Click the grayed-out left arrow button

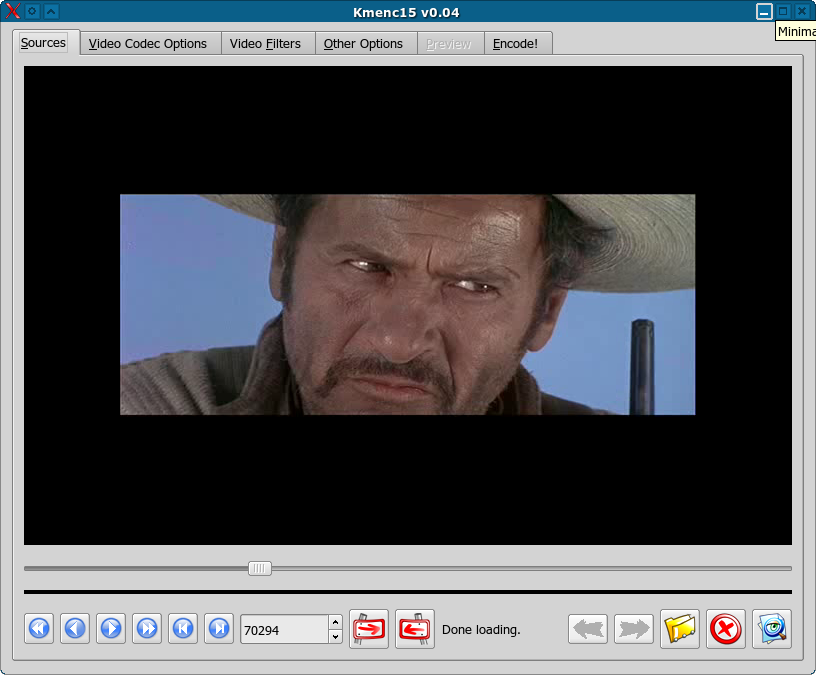588,629
